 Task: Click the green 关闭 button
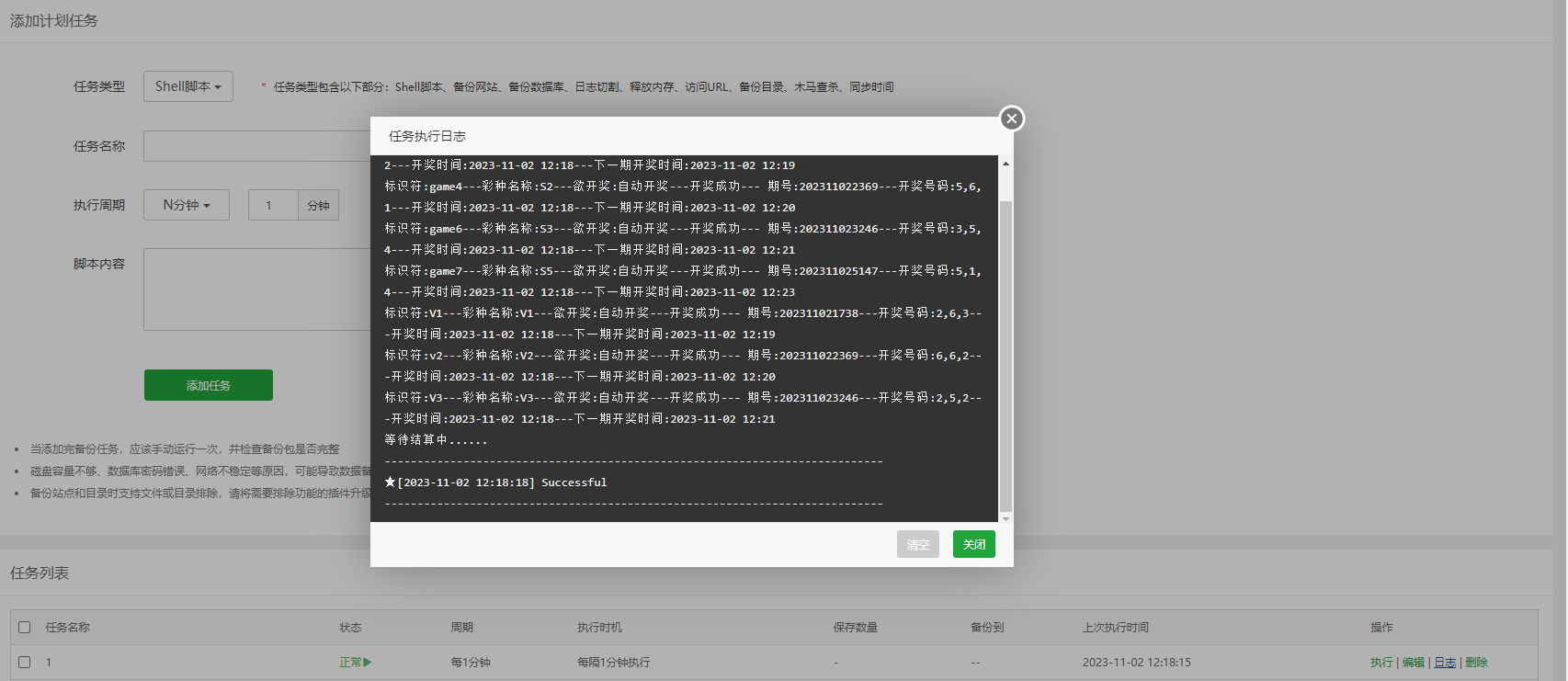(x=974, y=544)
